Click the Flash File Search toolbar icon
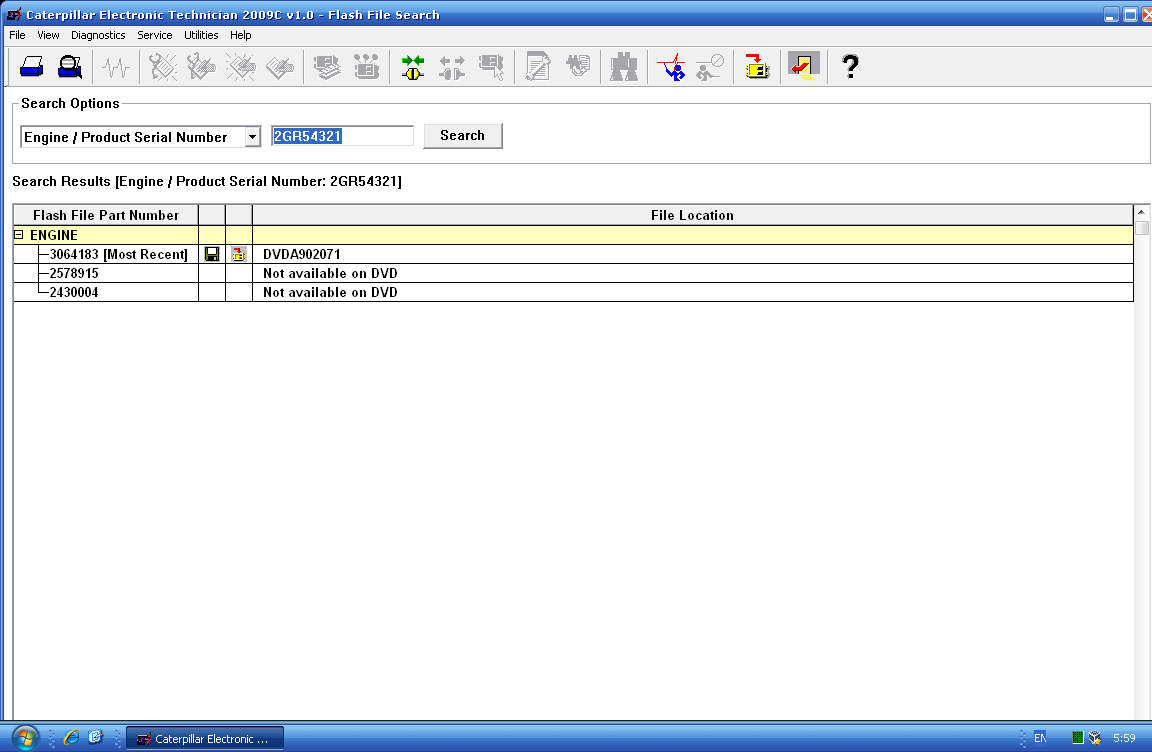 coord(804,67)
